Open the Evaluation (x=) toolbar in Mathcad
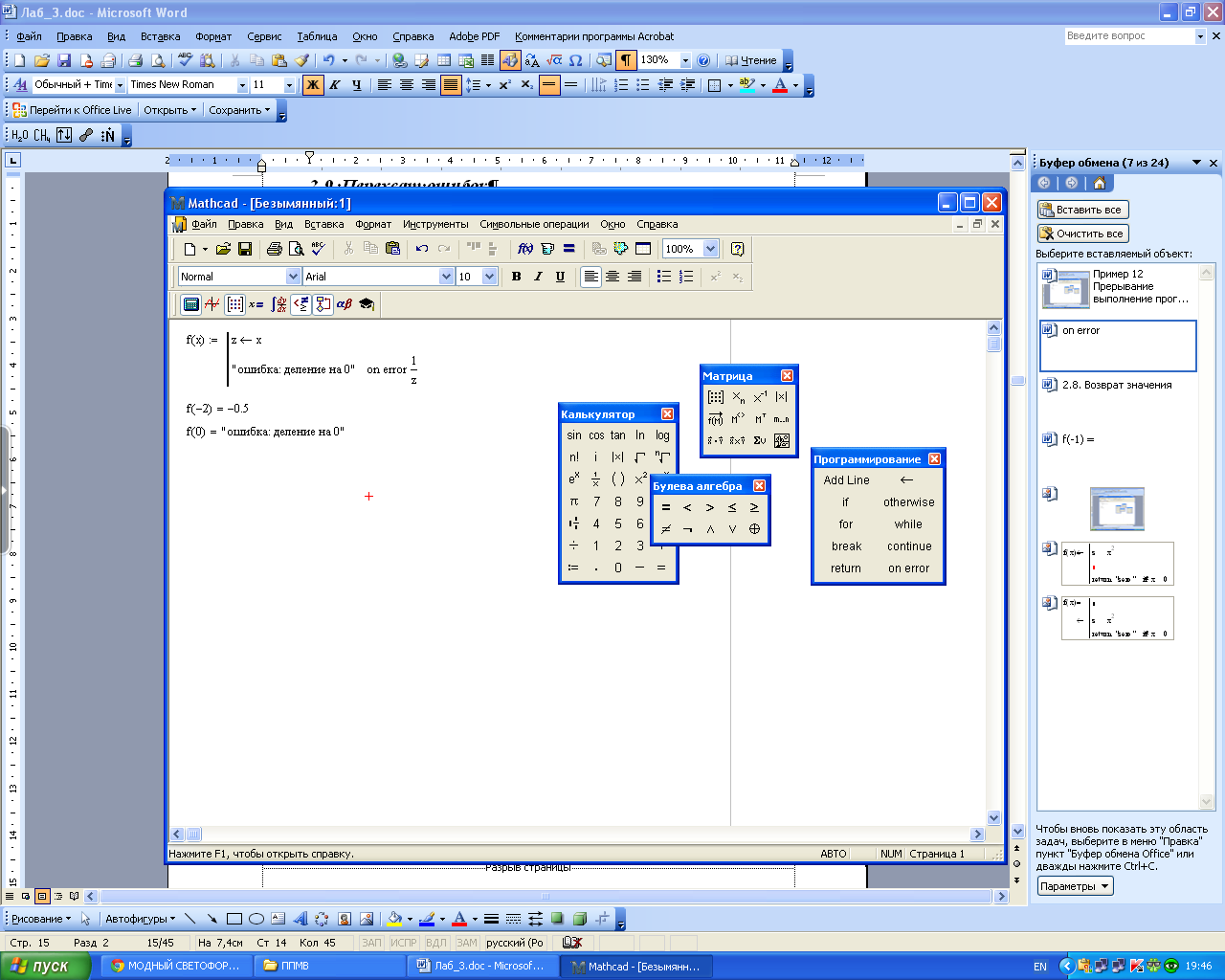The height and width of the screenshot is (980, 1225). (256, 304)
